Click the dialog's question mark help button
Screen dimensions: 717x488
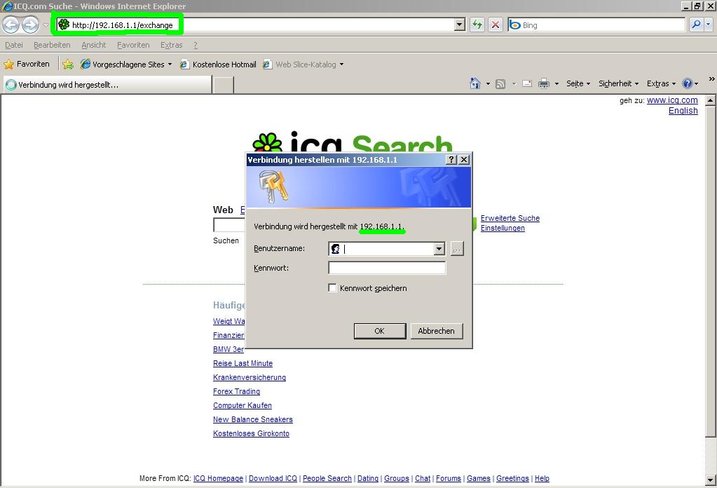pos(451,160)
